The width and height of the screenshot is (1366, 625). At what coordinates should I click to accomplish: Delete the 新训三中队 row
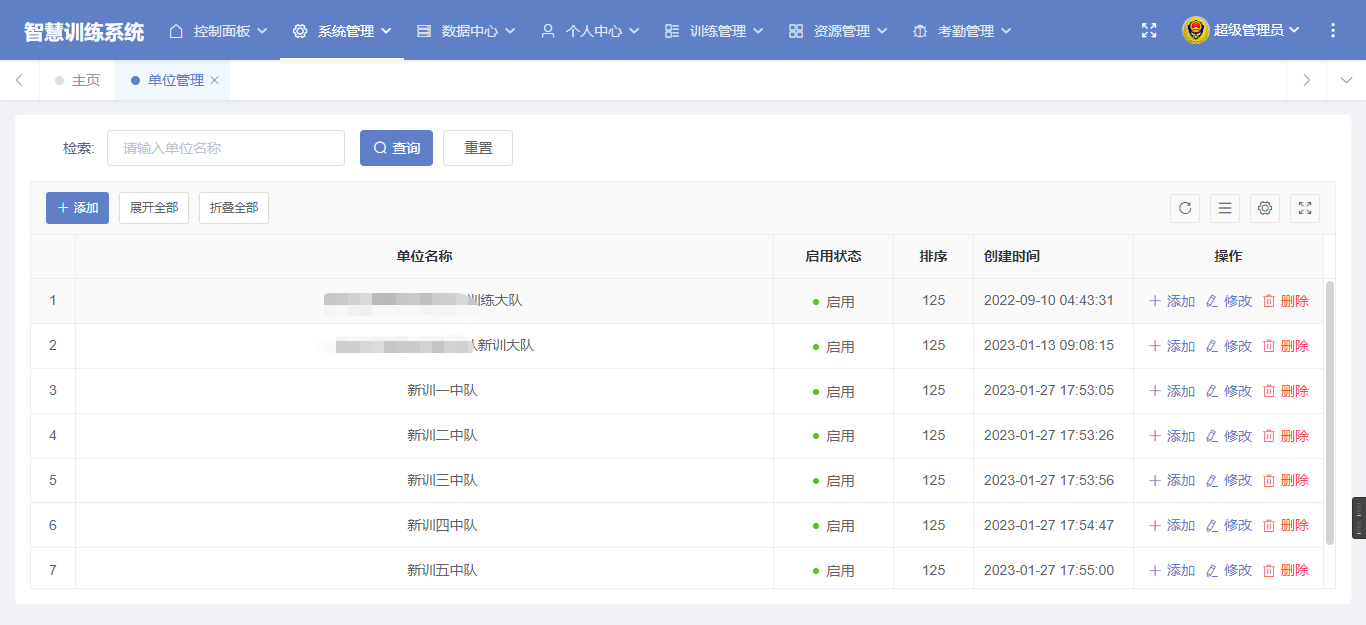[x=1286, y=480]
